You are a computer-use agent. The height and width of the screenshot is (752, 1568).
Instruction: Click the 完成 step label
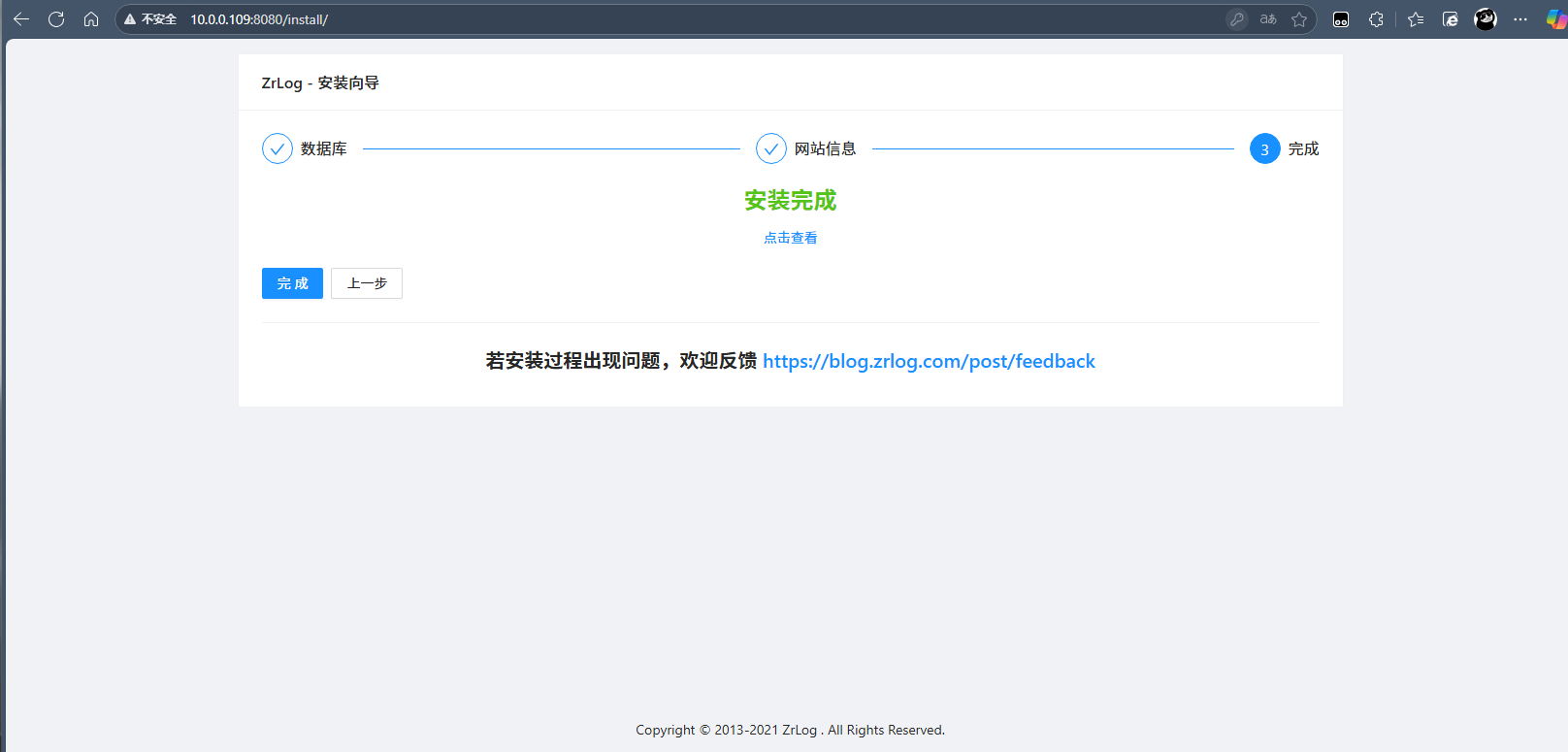tap(1304, 148)
